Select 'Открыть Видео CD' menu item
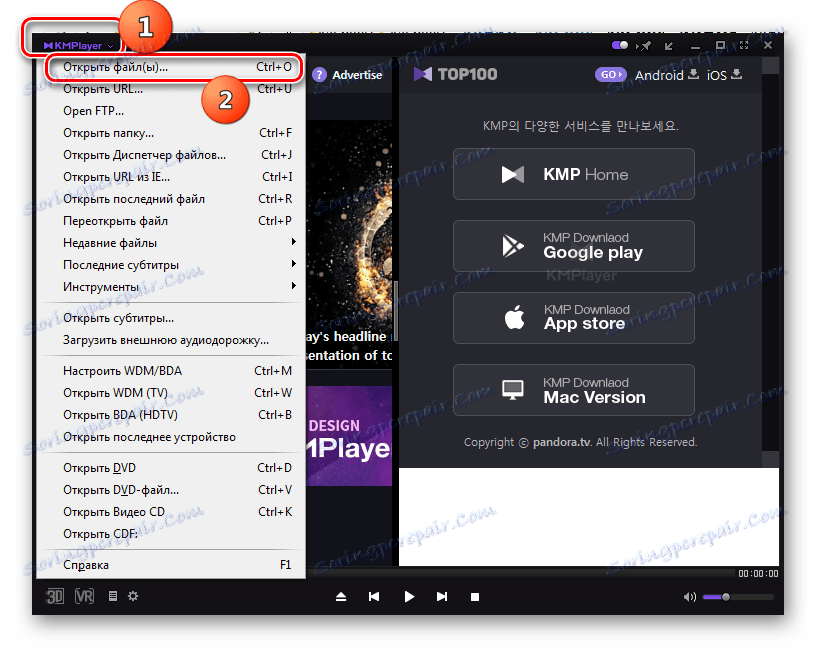816x647 pixels. pos(171,512)
